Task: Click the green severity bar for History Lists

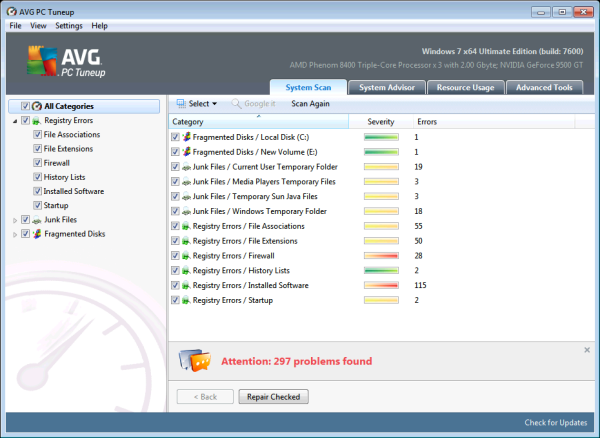Action: (381, 270)
